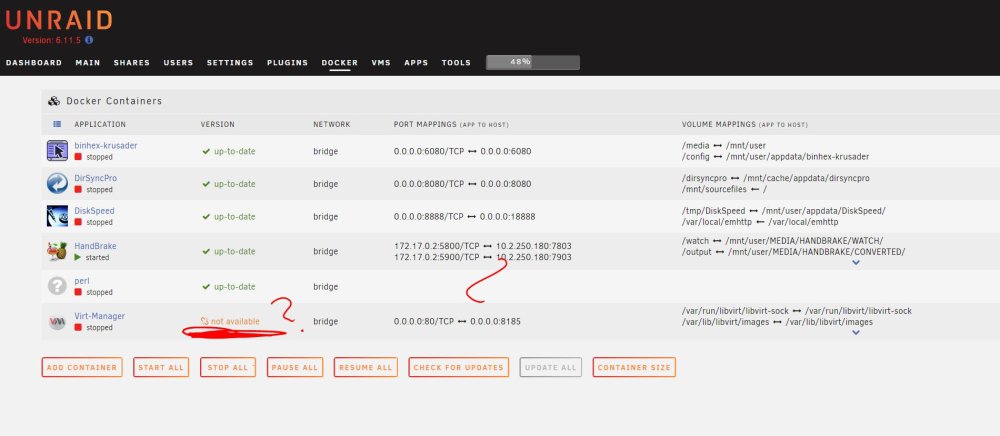Click the binhex-krusader container icon

(57, 151)
